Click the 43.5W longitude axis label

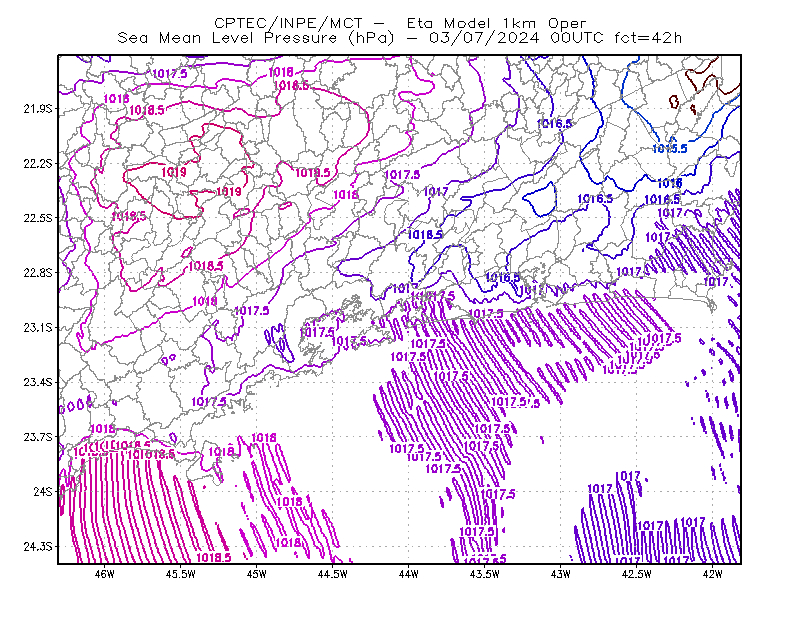pyautogui.click(x=485, y=574)
